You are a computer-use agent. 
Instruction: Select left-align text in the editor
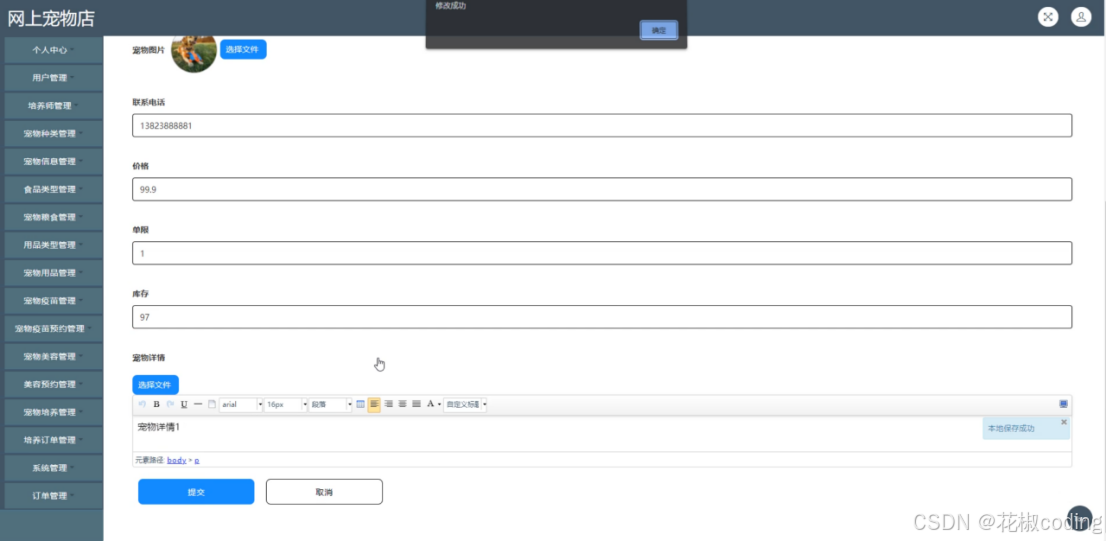(374, 404)
